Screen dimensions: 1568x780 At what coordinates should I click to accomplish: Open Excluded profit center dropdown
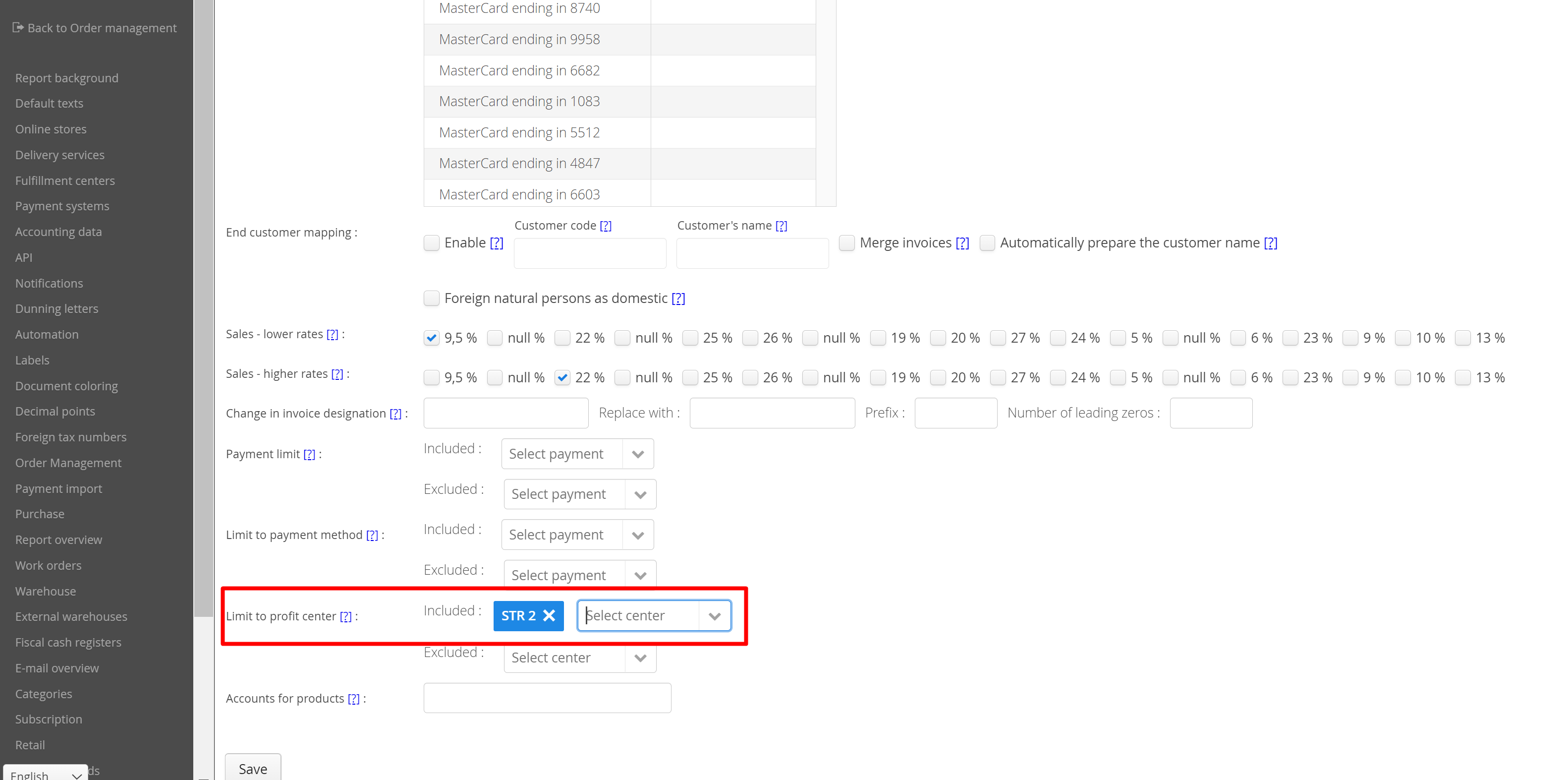[640, 658]
